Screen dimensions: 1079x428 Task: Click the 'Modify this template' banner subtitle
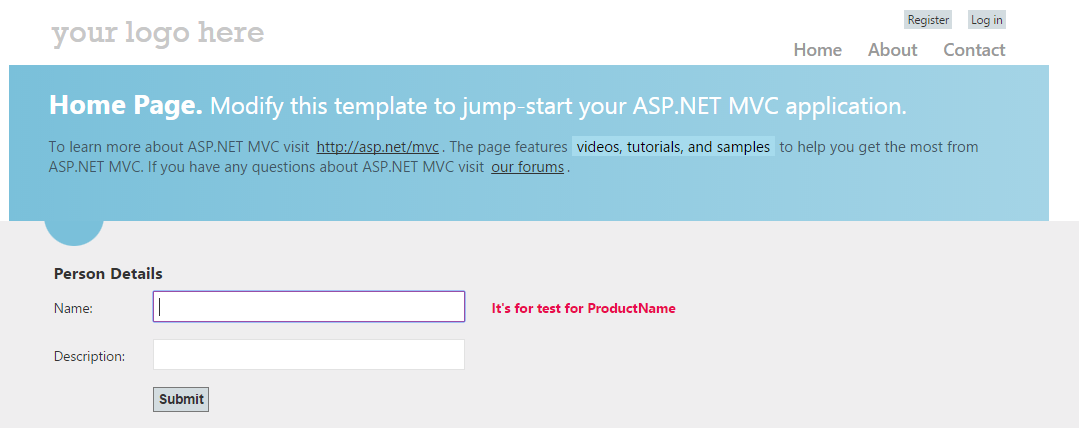pos(558,106)
